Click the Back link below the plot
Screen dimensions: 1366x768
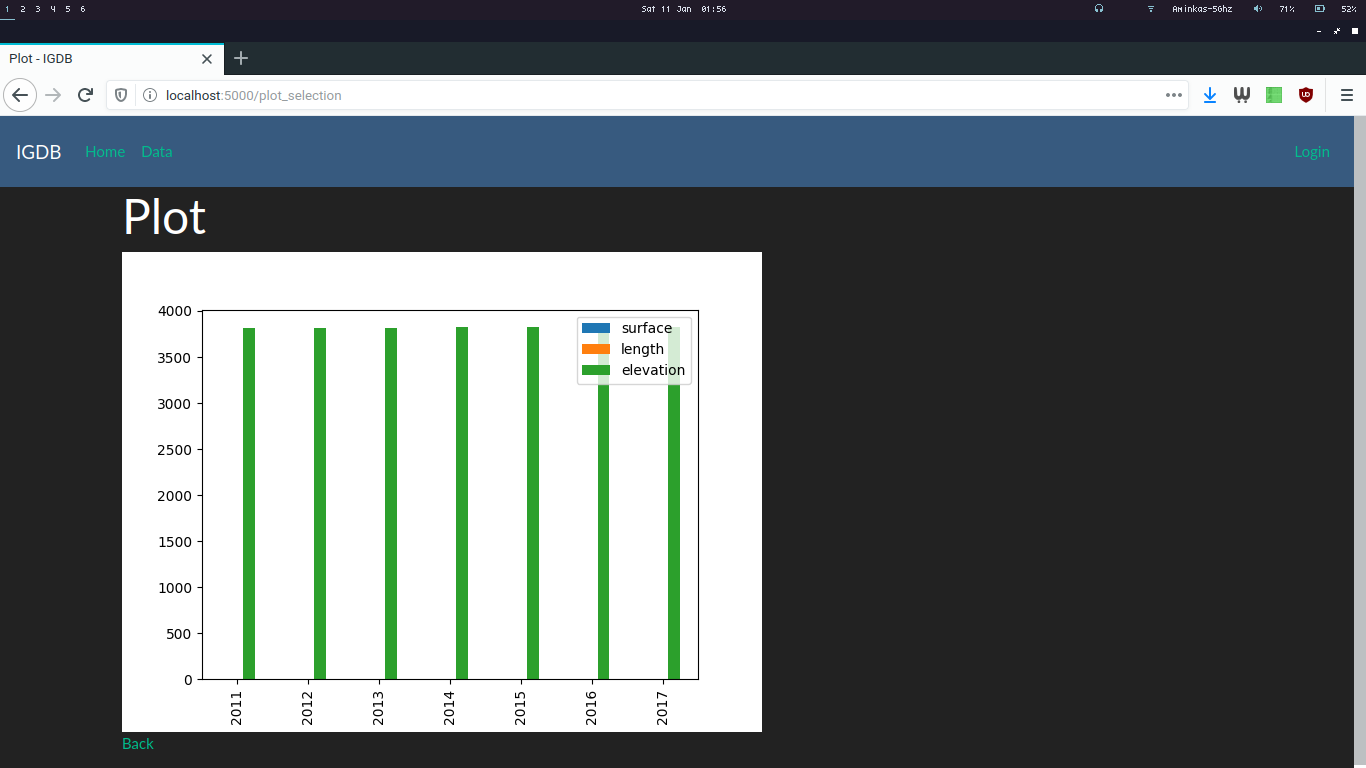(138, 744)
